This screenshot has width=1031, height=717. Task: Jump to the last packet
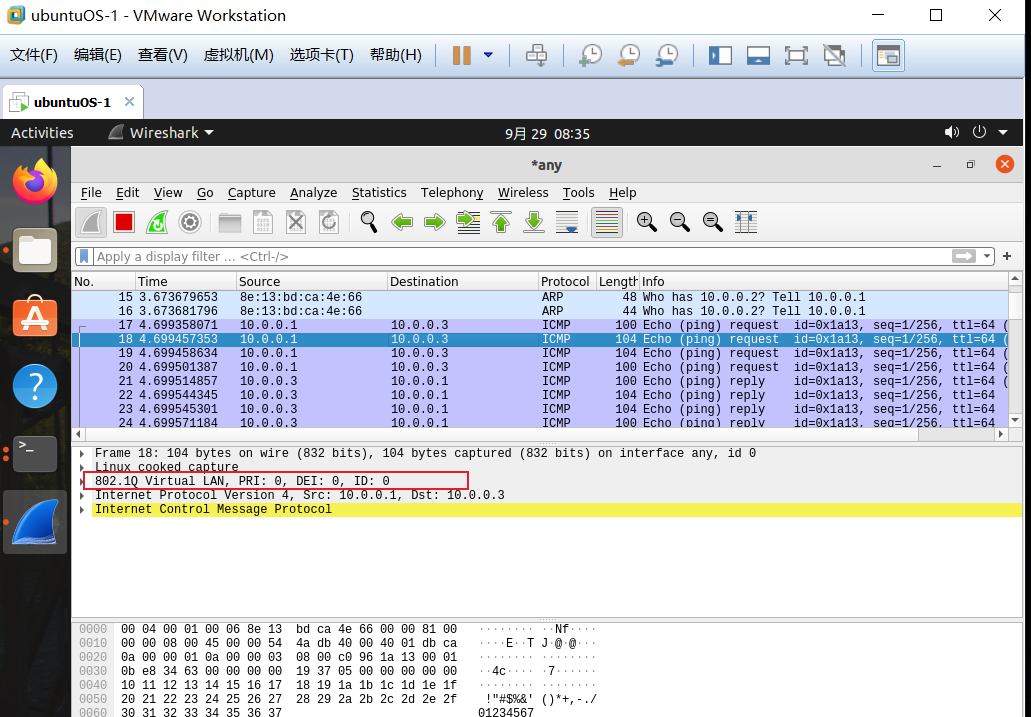tap(534, 222)
